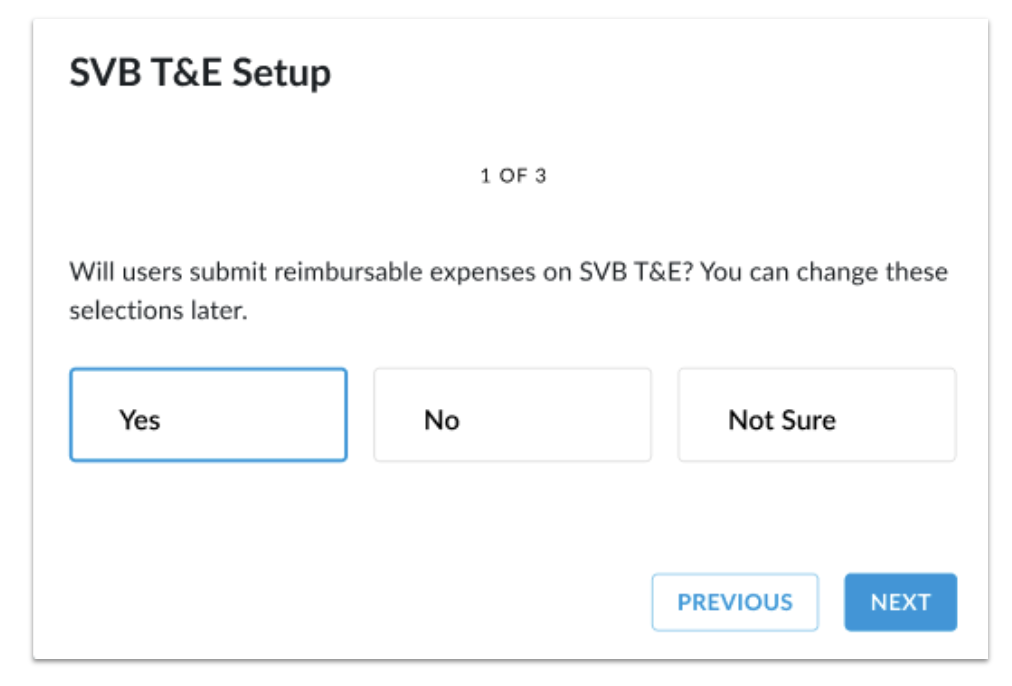Pick Not Sure for reimbursable expenses
Viewport: 1012px width, 686px height.
[816, 415]
